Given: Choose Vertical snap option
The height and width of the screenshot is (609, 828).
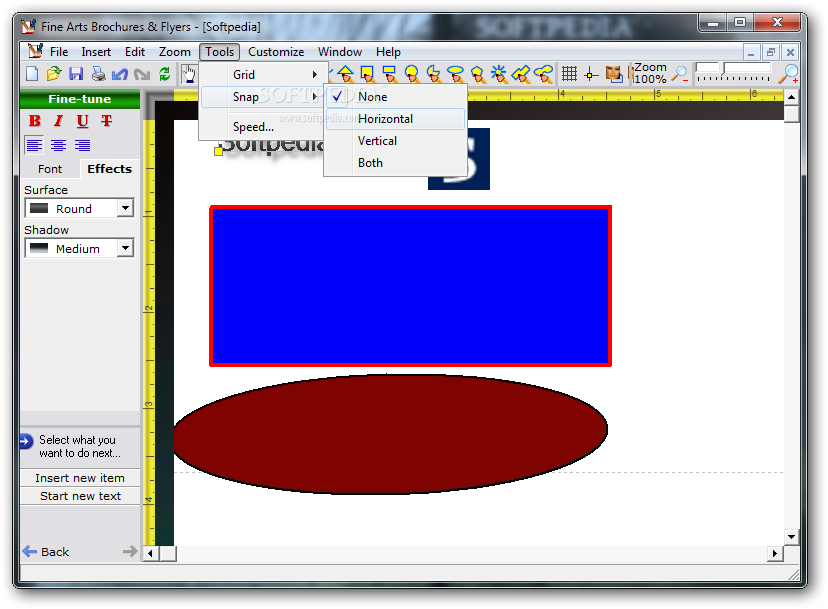Looking at the screenshot, I should tap(396, 141).
